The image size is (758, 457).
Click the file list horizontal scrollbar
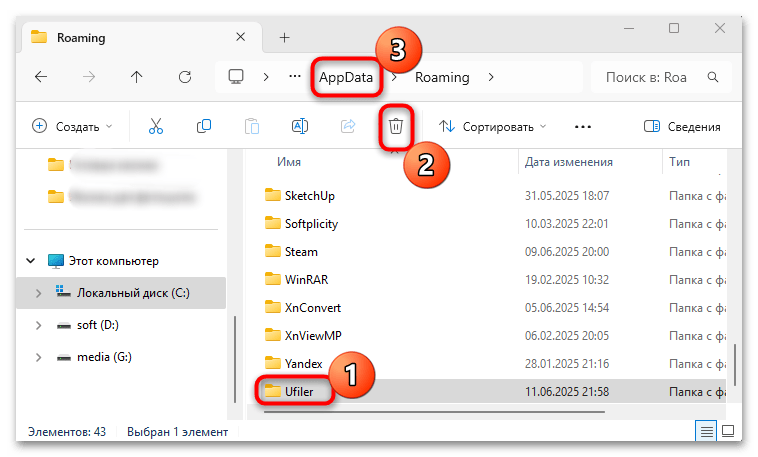tap(434, 412)
